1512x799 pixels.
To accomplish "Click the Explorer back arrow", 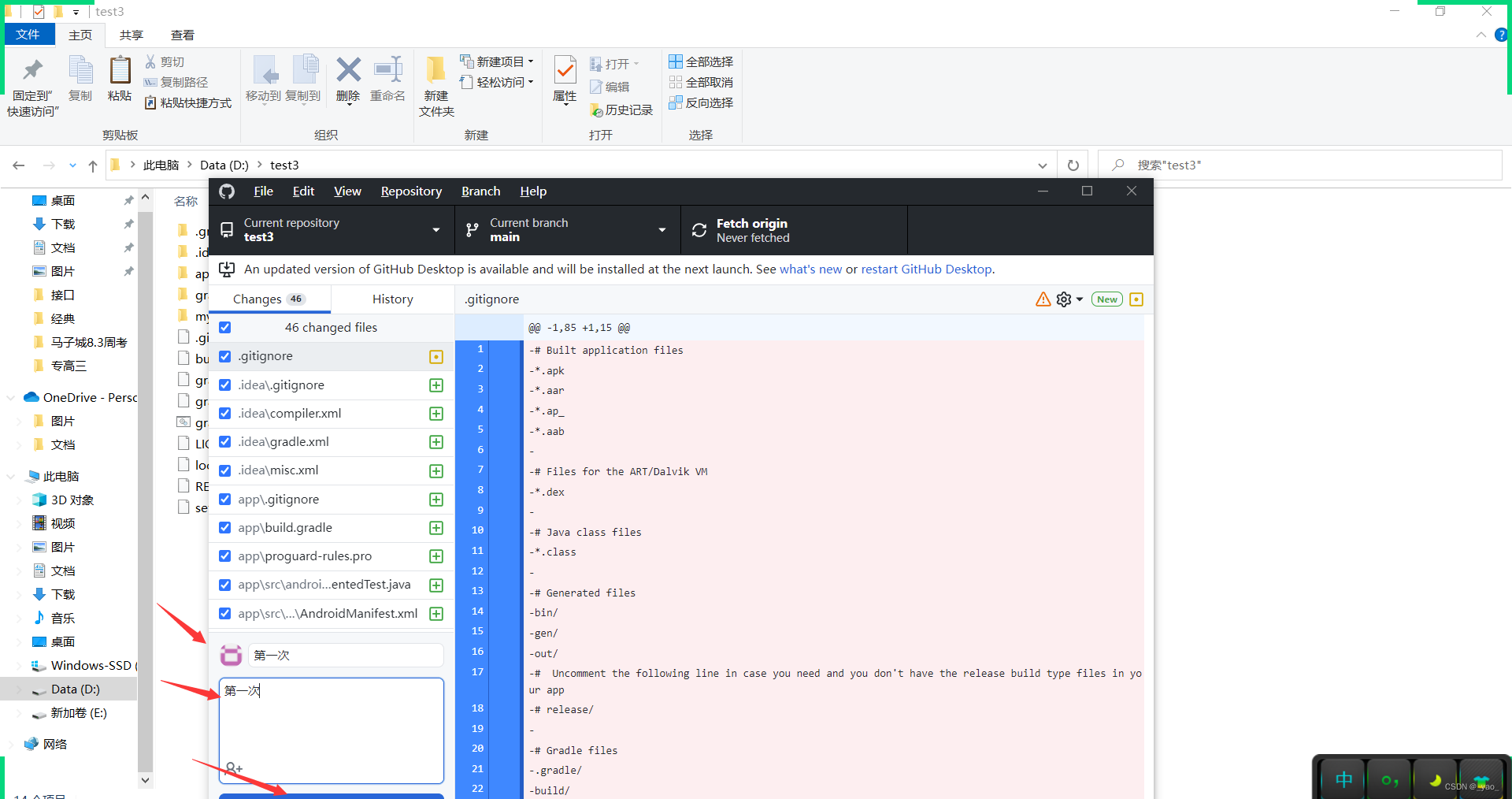I will pyautogui.click(x=19, y=165).
